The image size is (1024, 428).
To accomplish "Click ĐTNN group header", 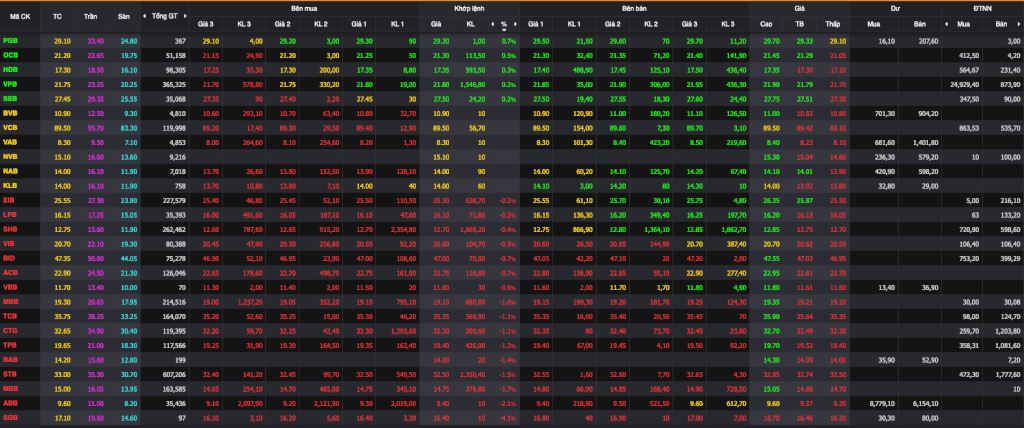I will coord(982,9).
